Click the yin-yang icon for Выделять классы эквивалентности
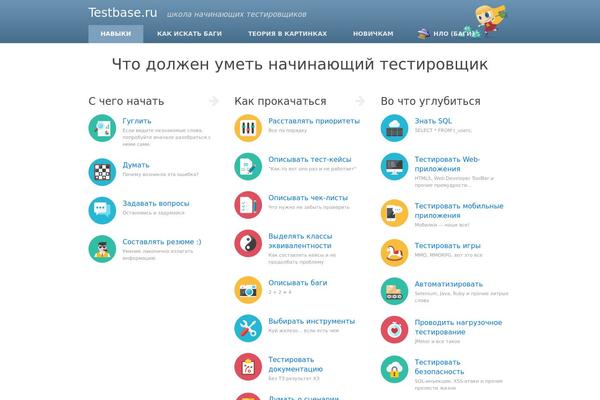The height and width of the screenshot is (400, 600). (248, 243)
